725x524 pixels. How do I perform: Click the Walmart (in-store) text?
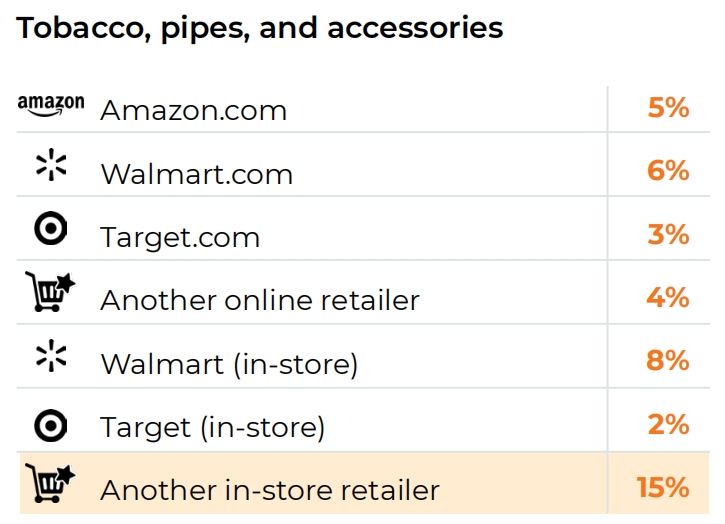point(229,365)
